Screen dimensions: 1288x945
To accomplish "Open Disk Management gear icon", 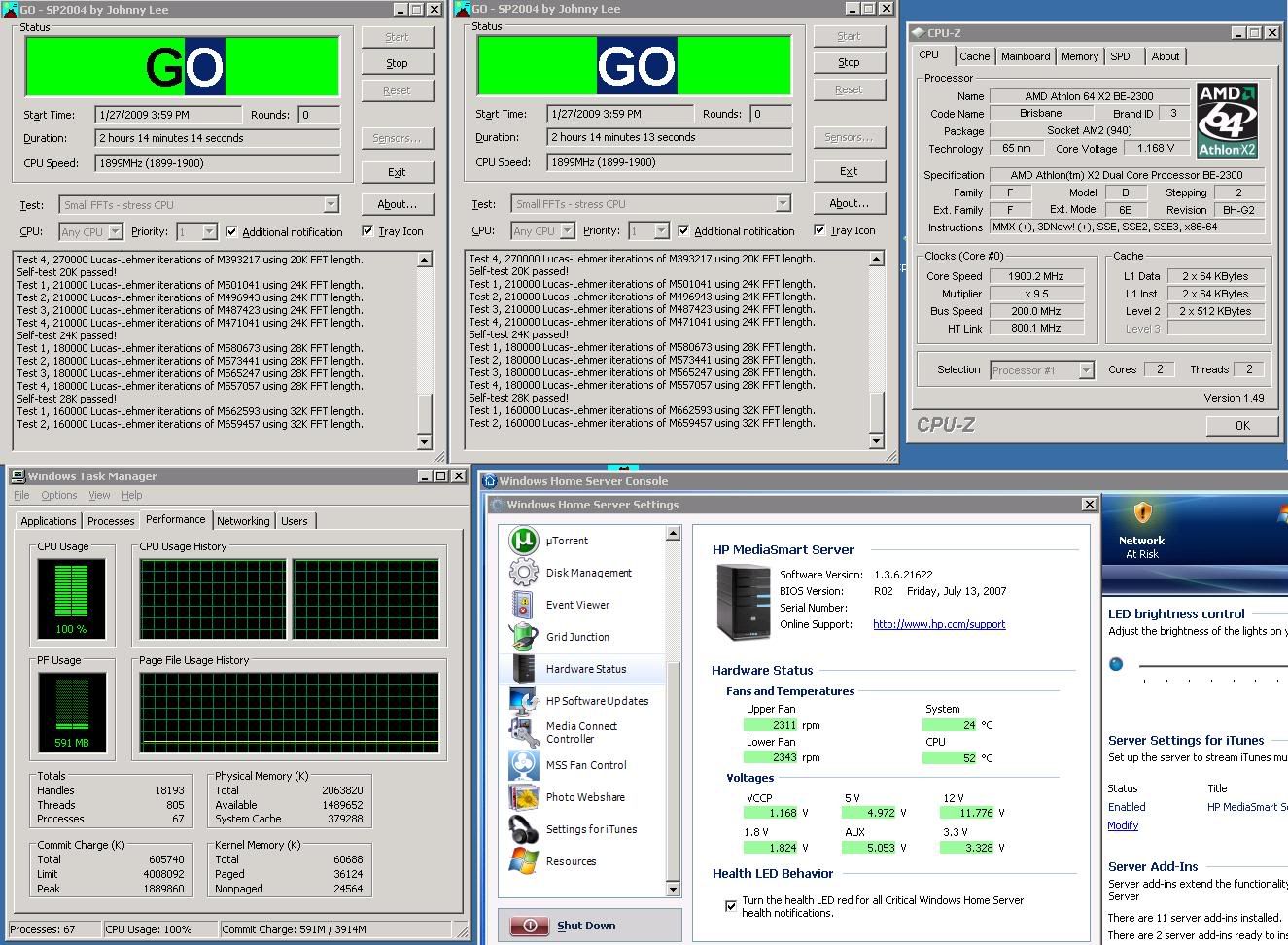I will point(523,573).
